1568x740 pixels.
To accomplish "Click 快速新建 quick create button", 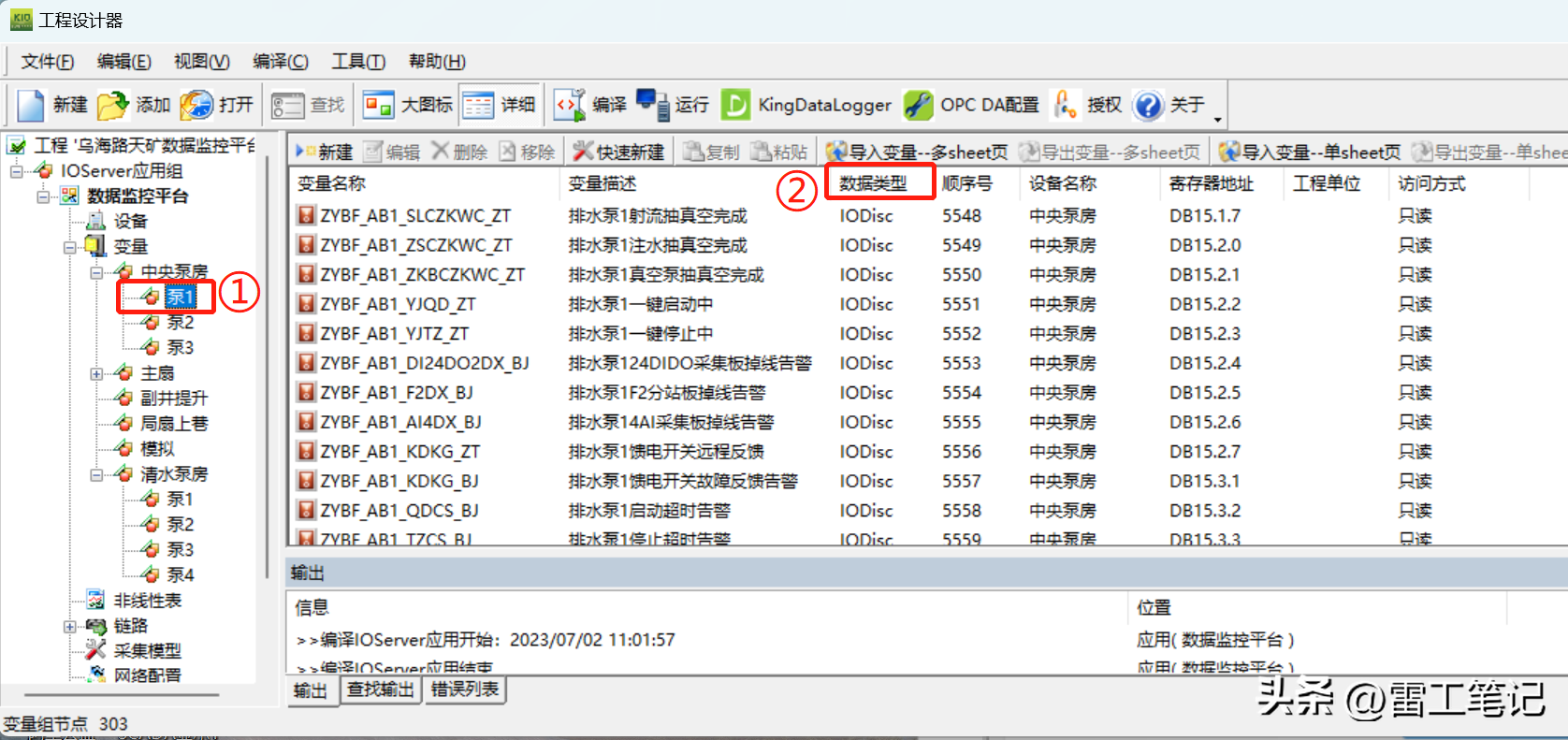I will pos(619,152).
